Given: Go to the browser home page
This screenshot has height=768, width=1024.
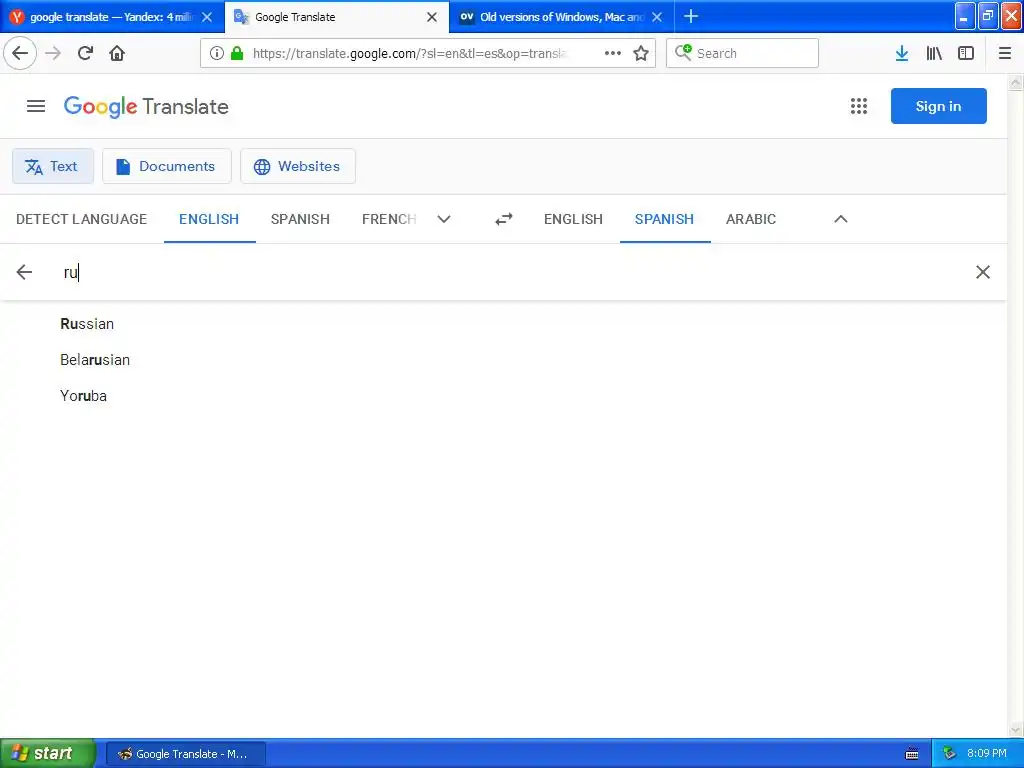Looking at the screenshot, I should tap(117, 53).
